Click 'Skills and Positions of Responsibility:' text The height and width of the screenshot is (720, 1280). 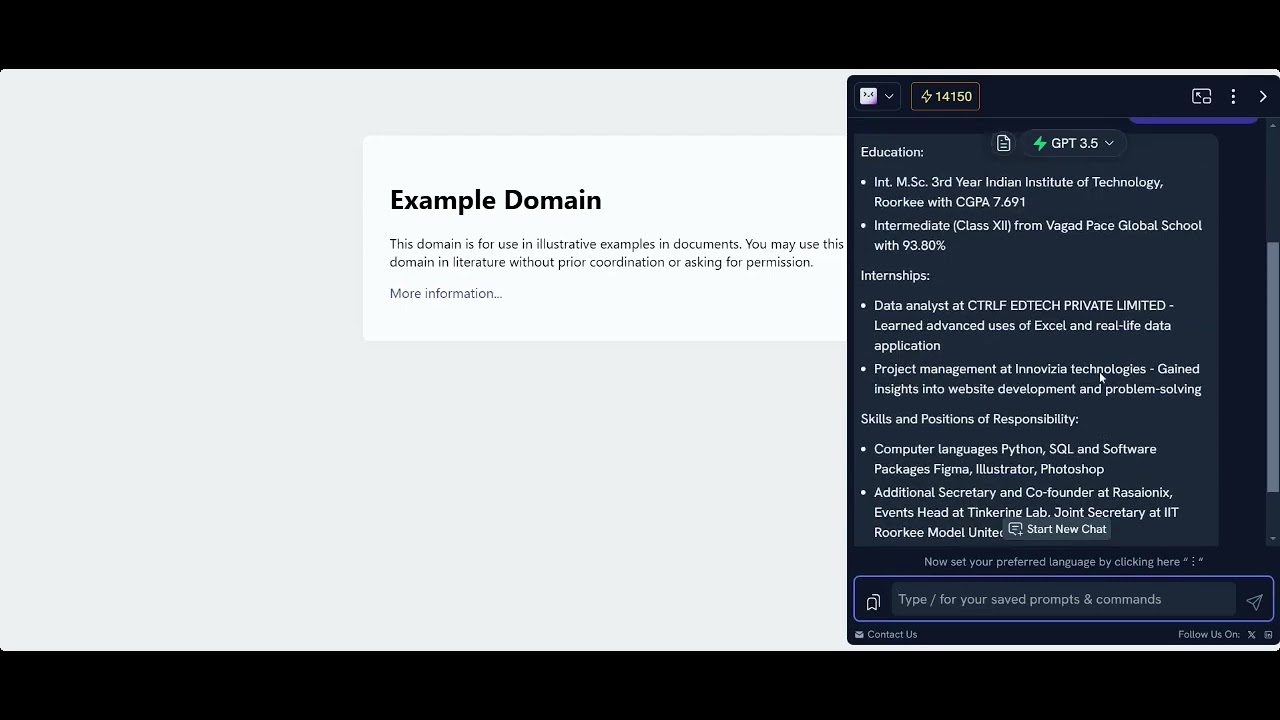969,419
